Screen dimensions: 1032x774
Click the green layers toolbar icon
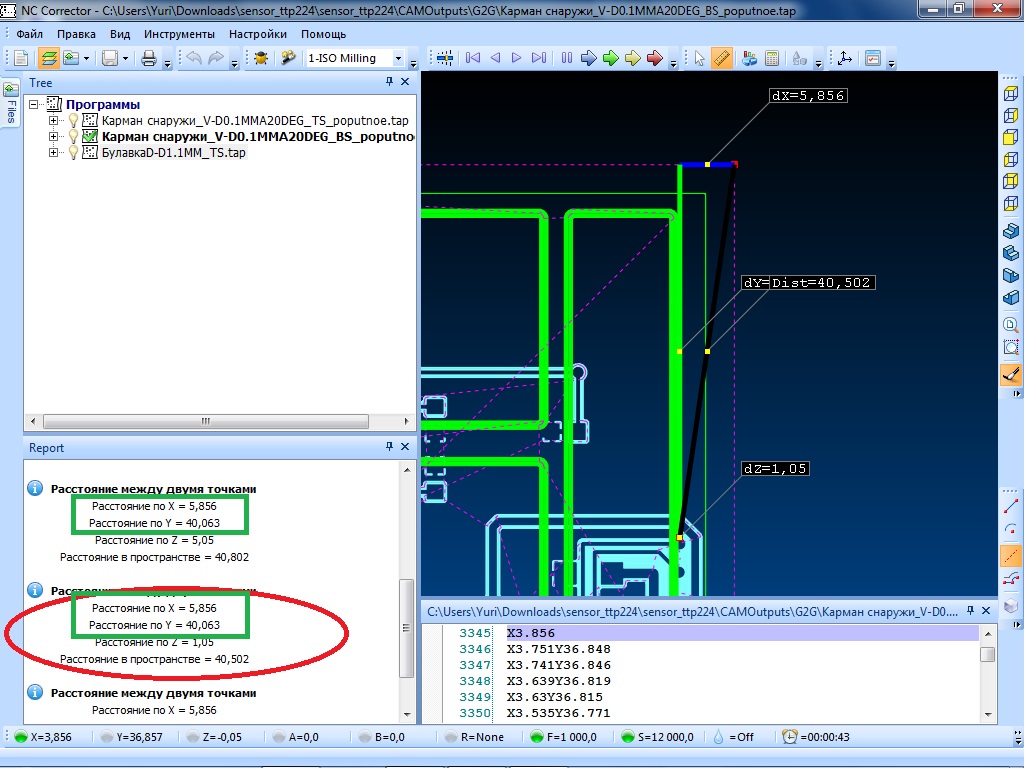(48, 59)
